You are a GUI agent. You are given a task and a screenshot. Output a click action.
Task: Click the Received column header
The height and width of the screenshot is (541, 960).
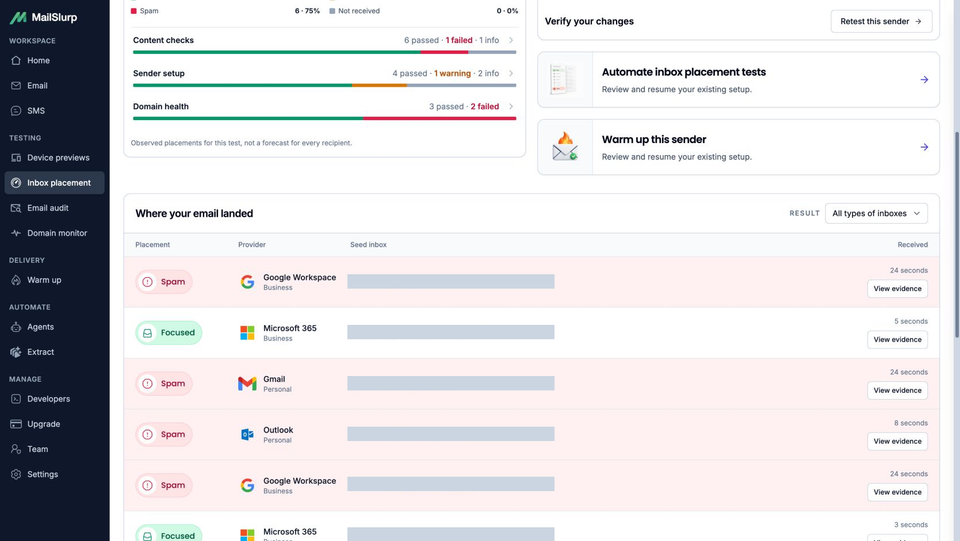912,245
